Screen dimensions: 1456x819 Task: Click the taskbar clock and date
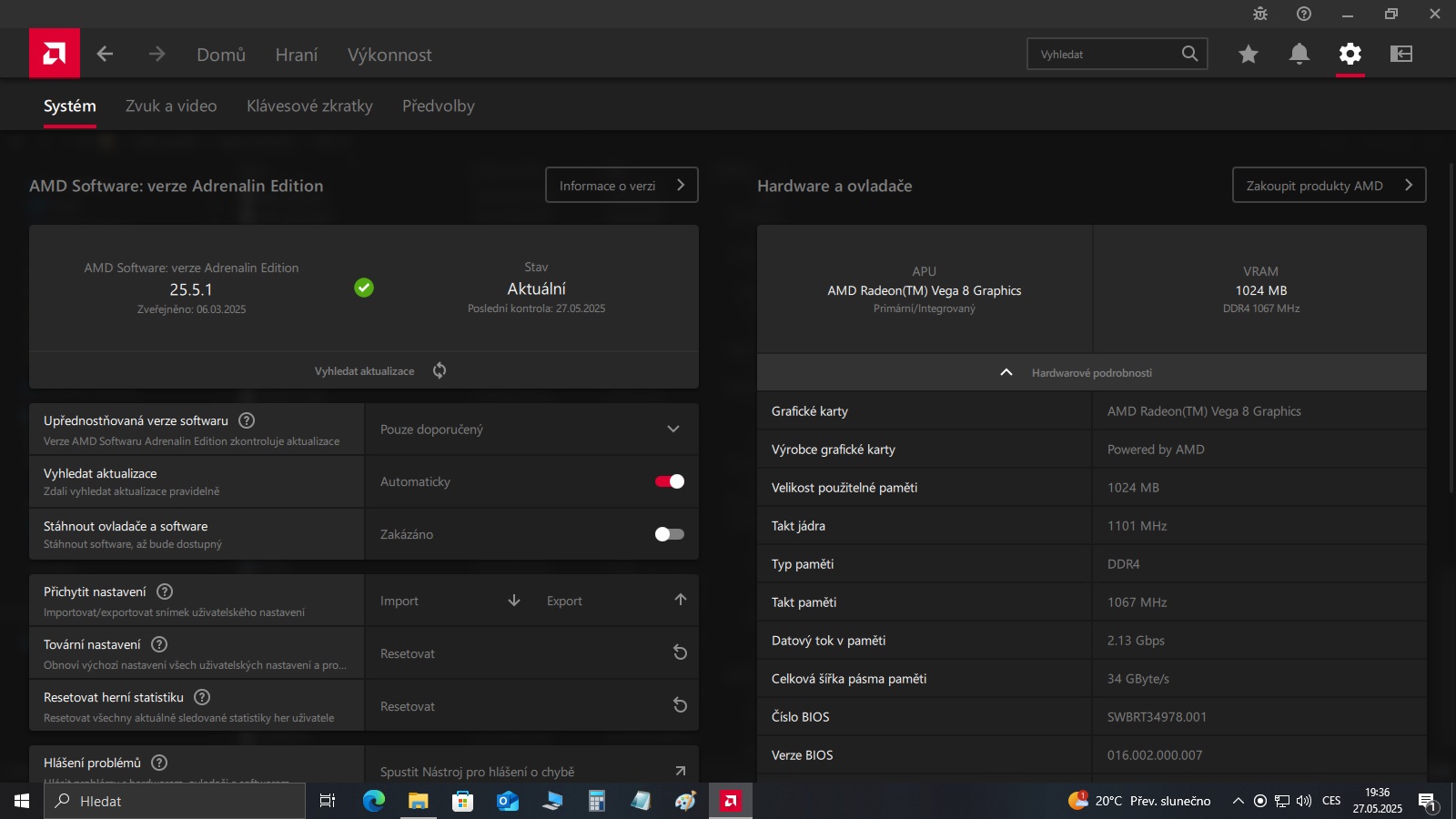pyautogui.click(x=1378, y=801)
